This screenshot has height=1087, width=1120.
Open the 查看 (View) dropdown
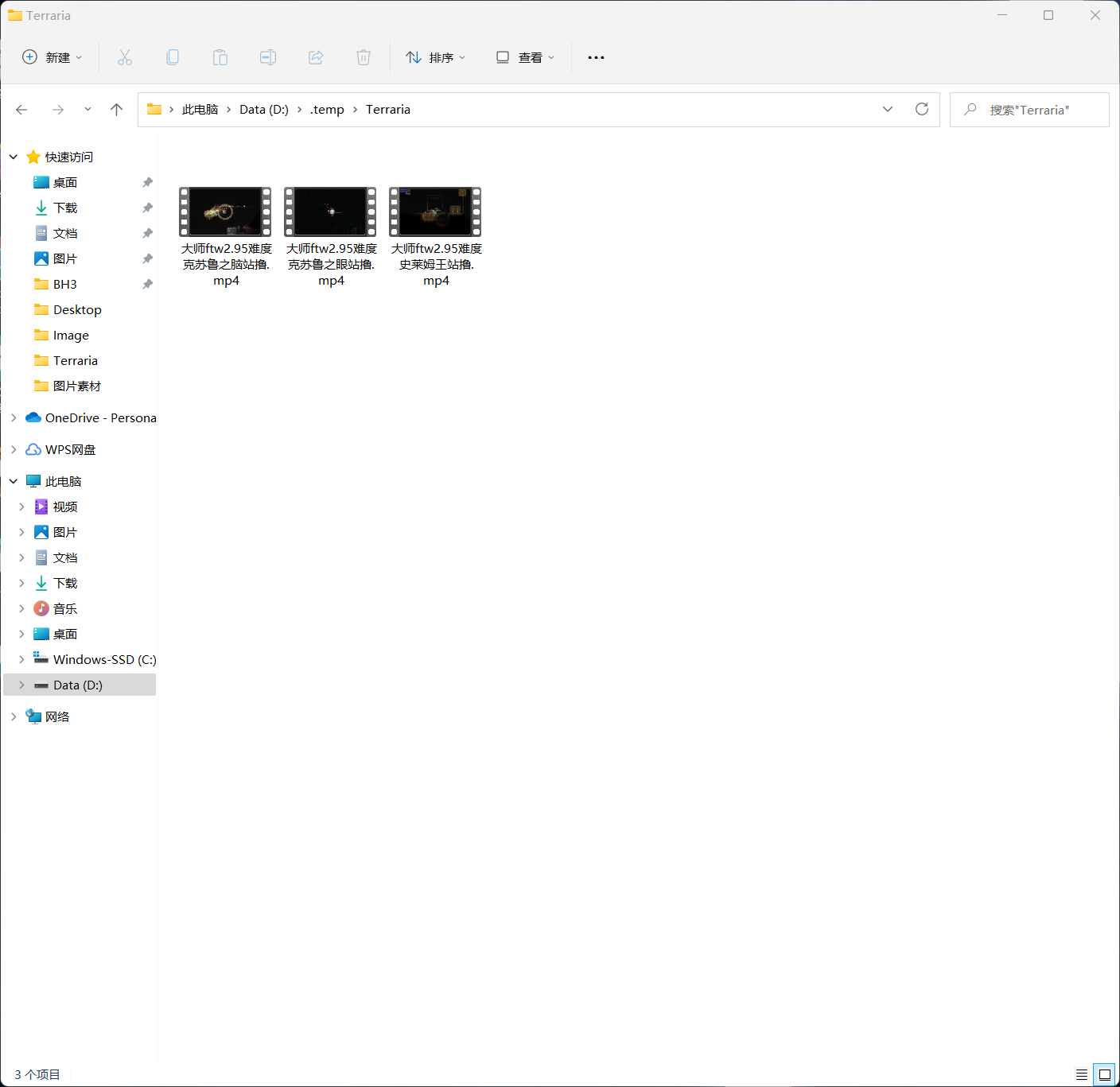tap(525, 57)
